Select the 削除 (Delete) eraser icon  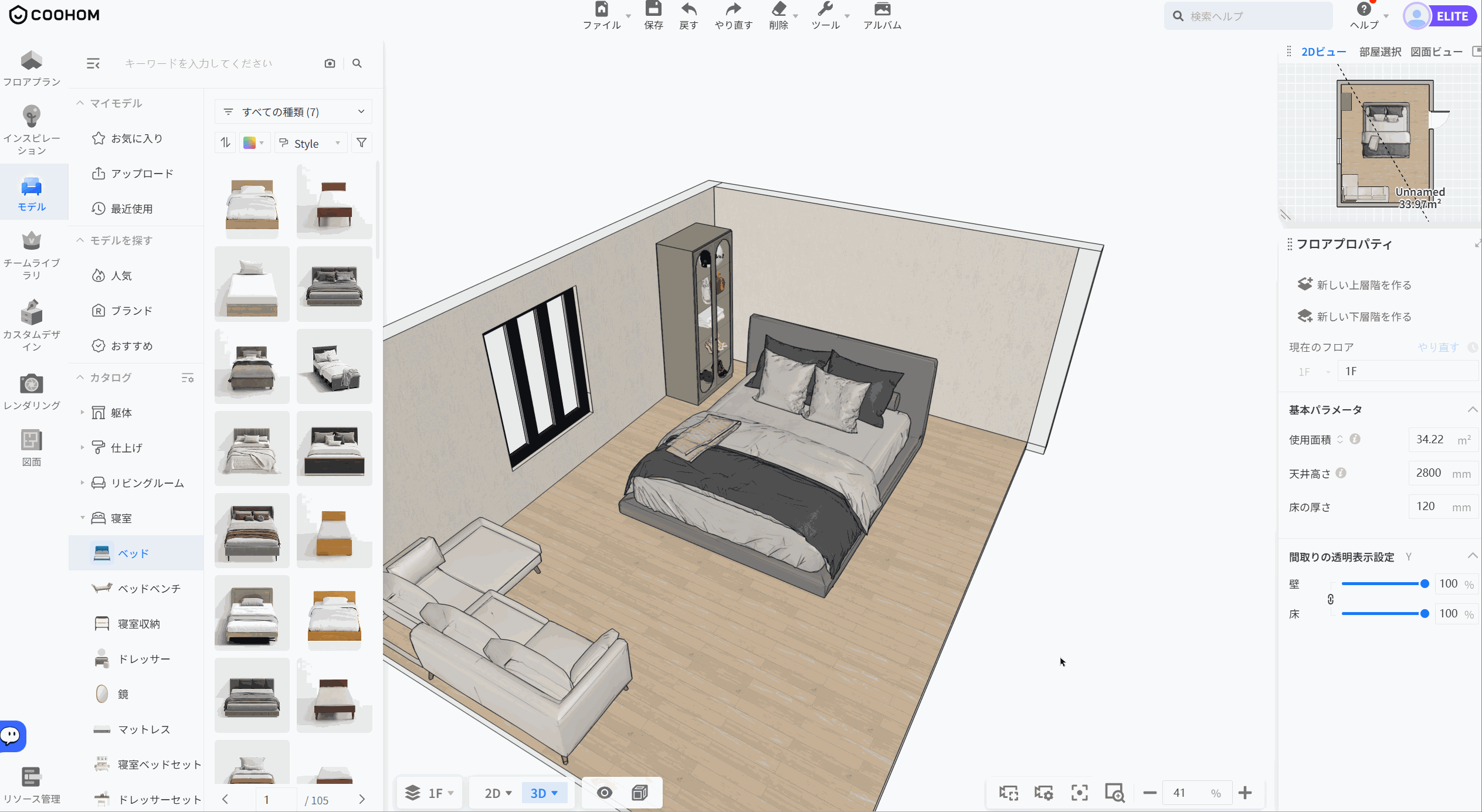click(x=779, y=9)
